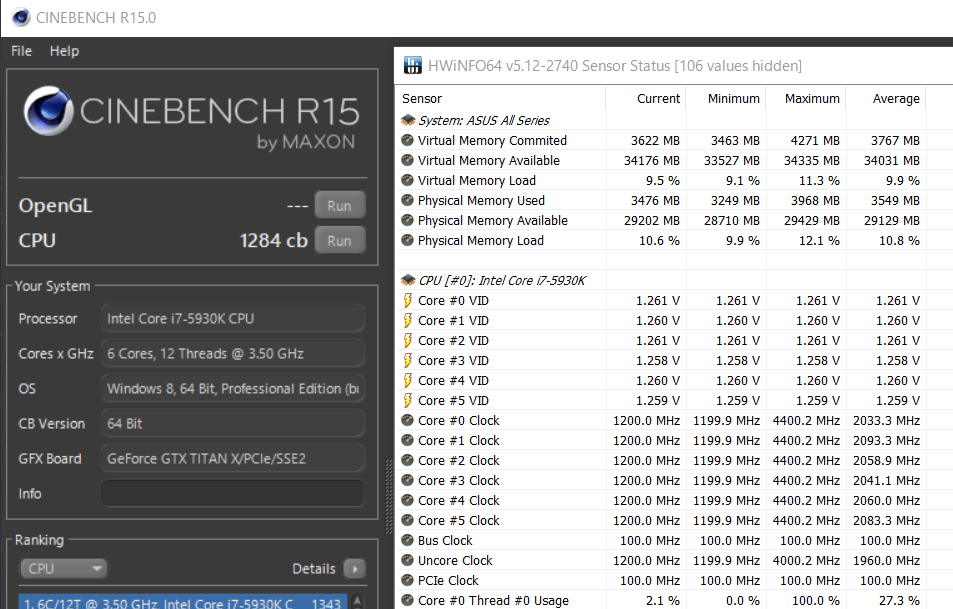Viewport: 953px width, 609px height.
Task: Run the OpenGL benchmark
Action: pos(340,205)
